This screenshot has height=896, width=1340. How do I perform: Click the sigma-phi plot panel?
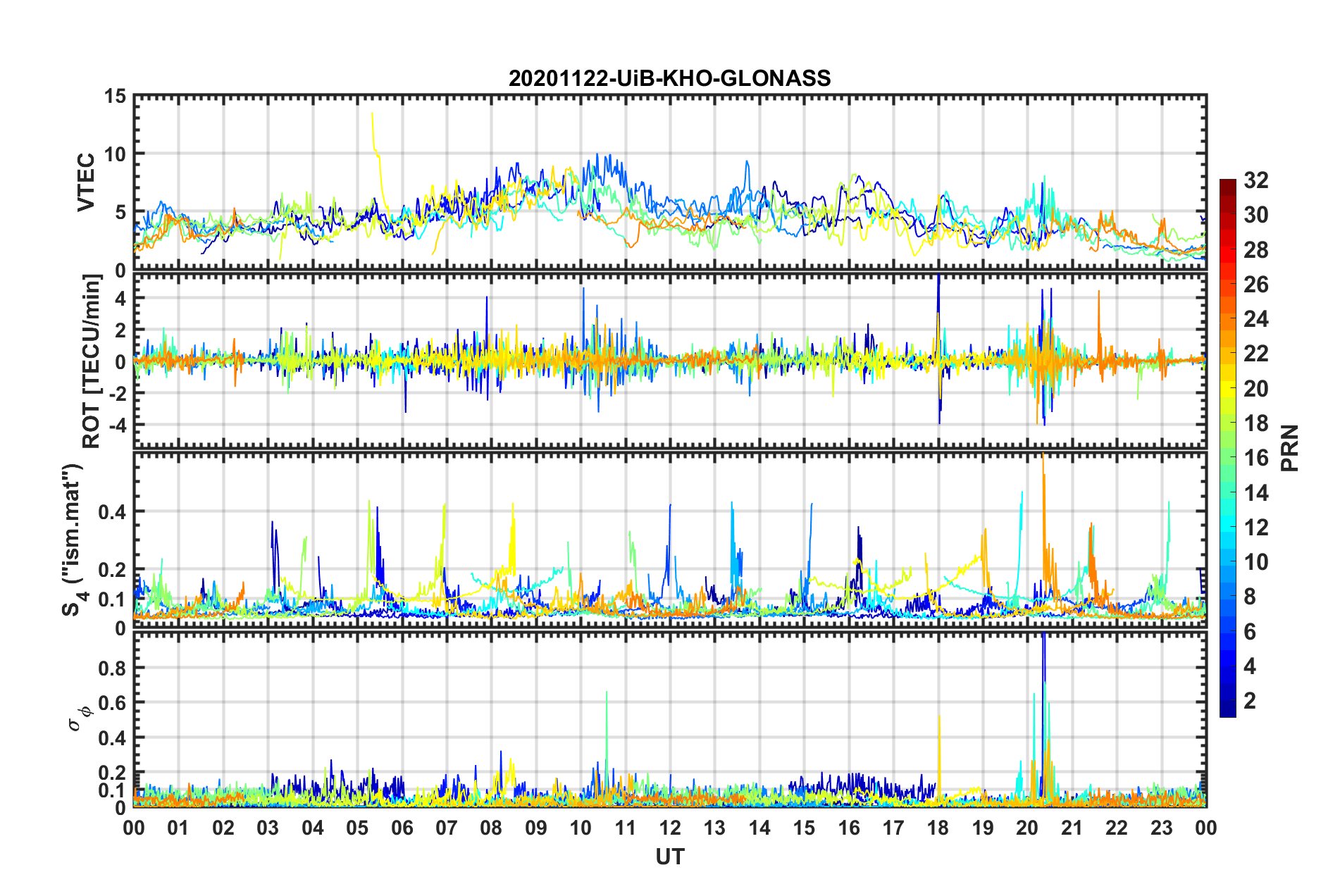(x=670, y=719)
